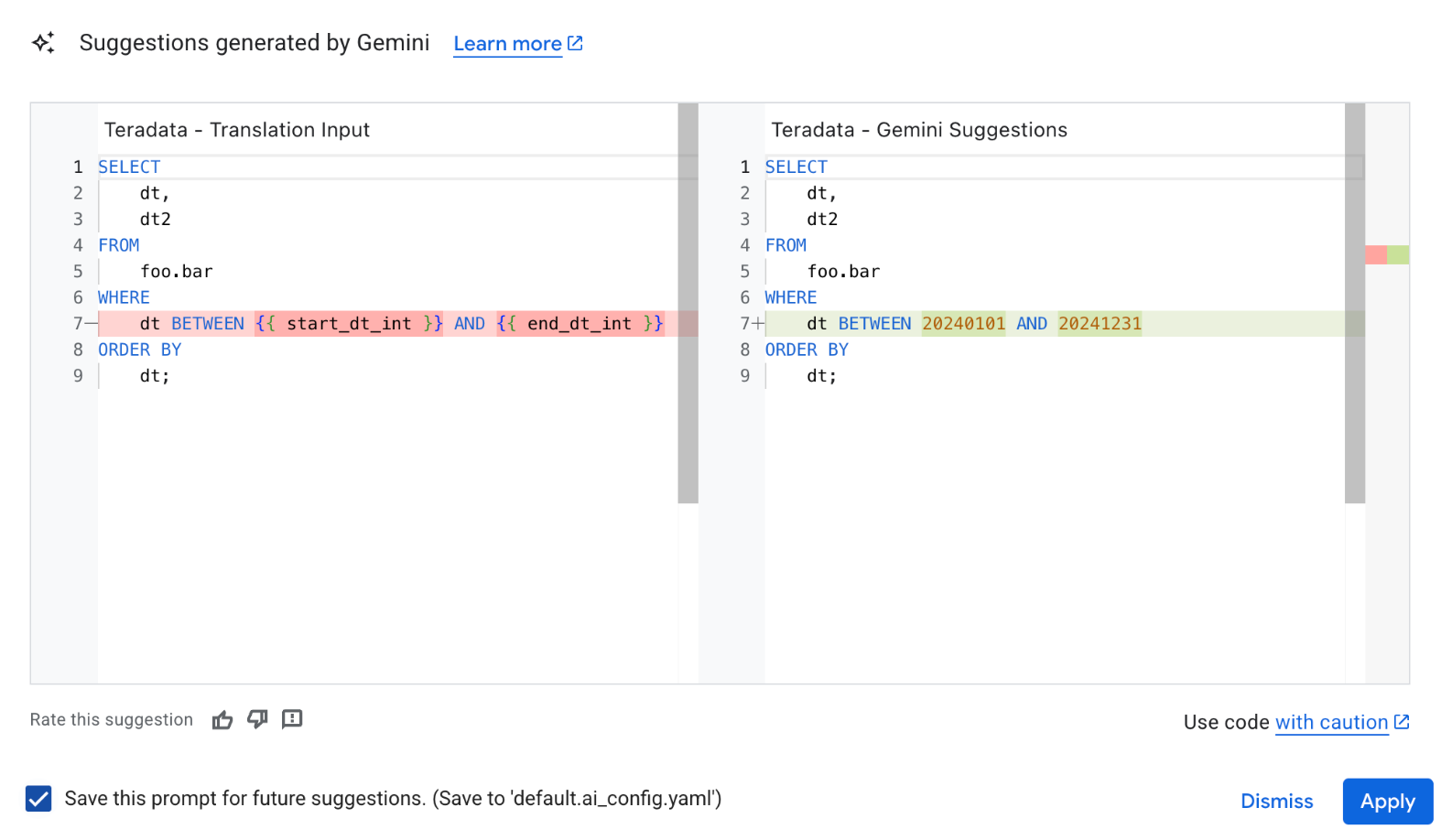This screenshot has height=840, width=1441.
Task: Click the start_dt_int template variable
Action: click(349, 323)
